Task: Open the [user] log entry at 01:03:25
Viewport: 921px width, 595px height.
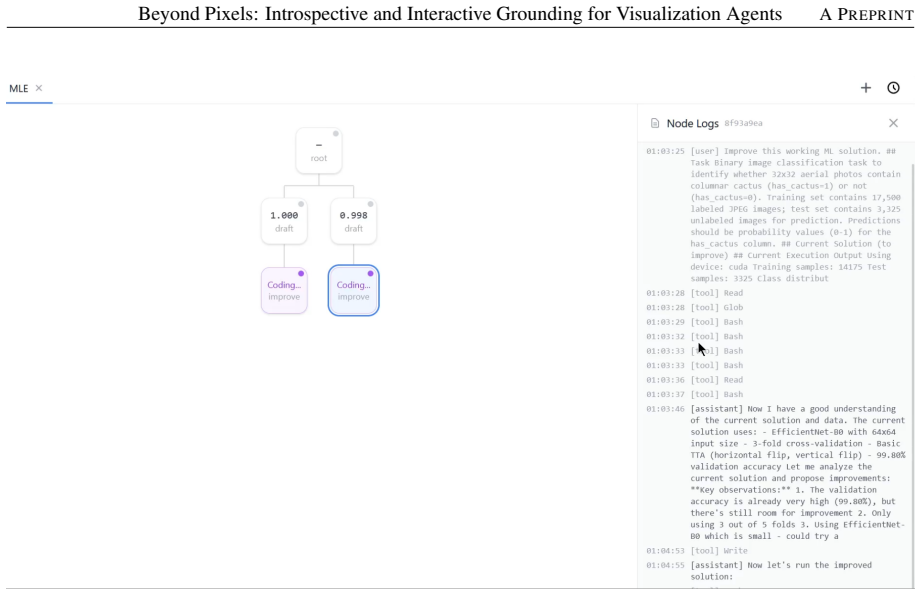Action: click(x=774, y=214)
